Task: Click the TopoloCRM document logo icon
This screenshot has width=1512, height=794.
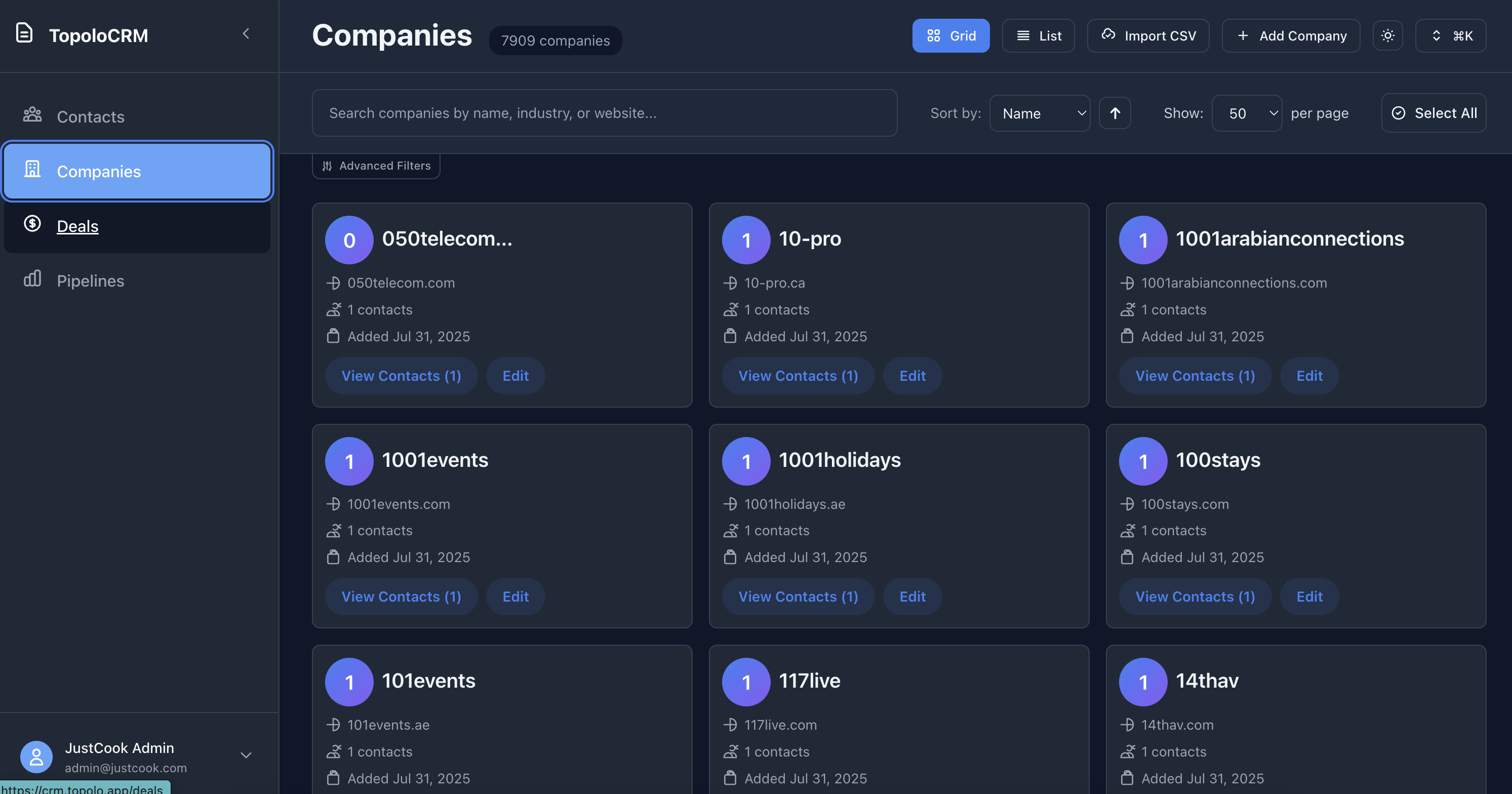Action: tap(23, 33)
